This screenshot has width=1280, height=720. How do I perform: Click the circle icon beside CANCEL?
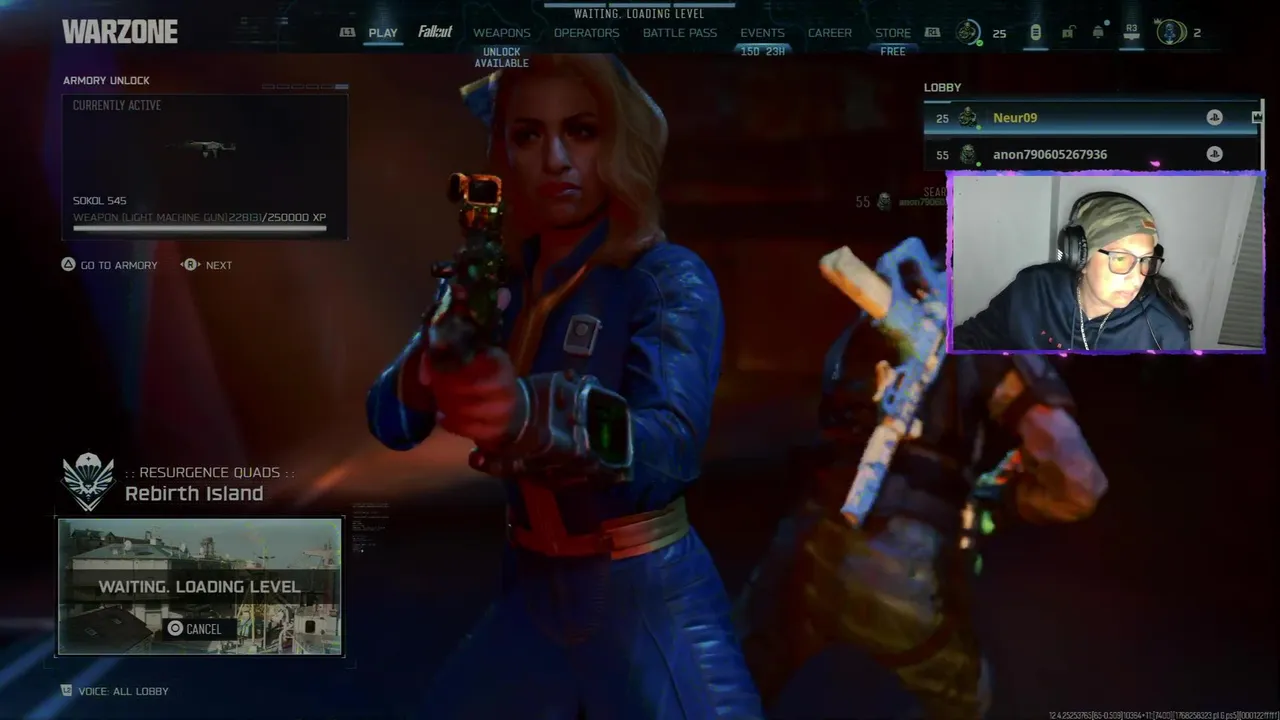(175, 628)
